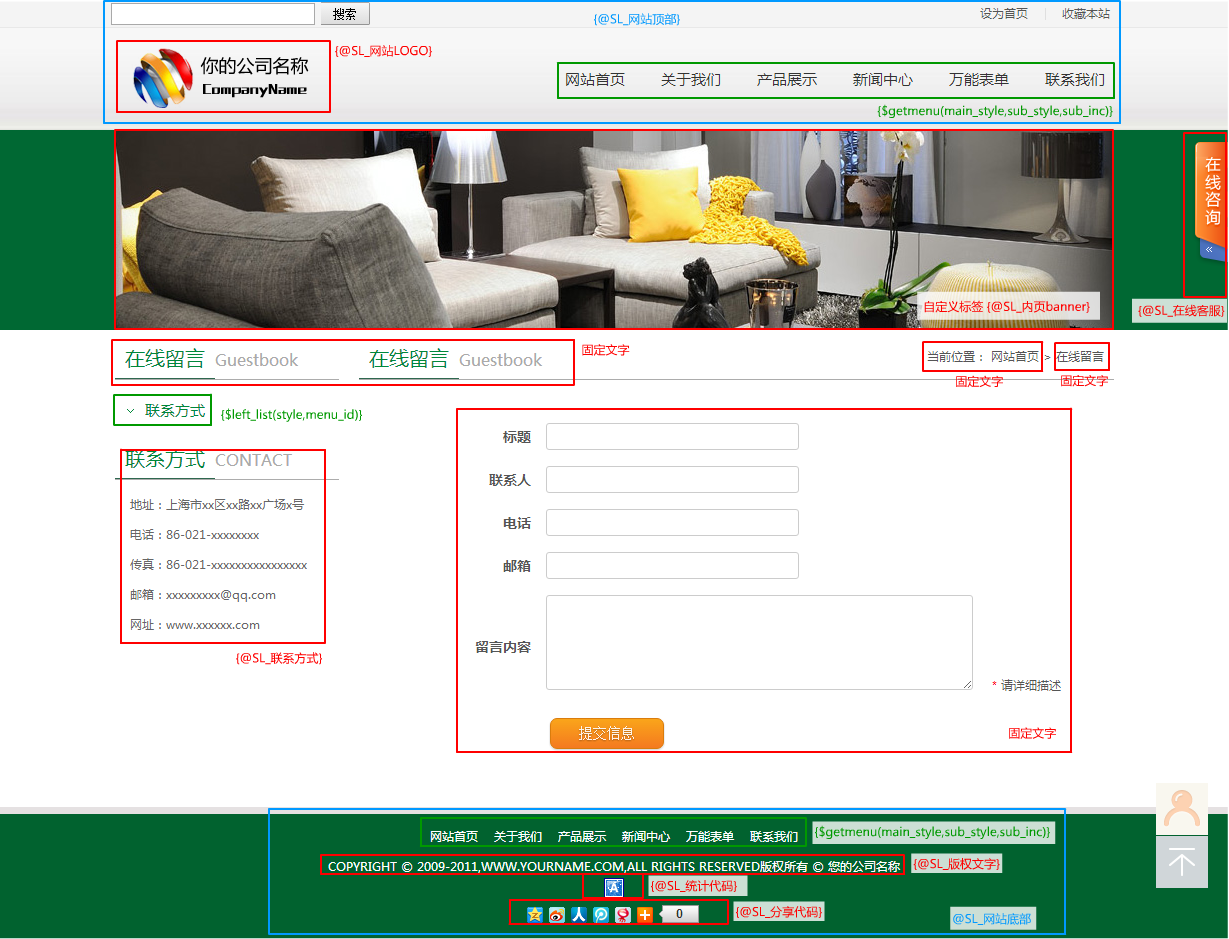This screenshot has width=1229, height=939.
Task: Expand the online consultation panel double-arrow
Action: 1209,249
